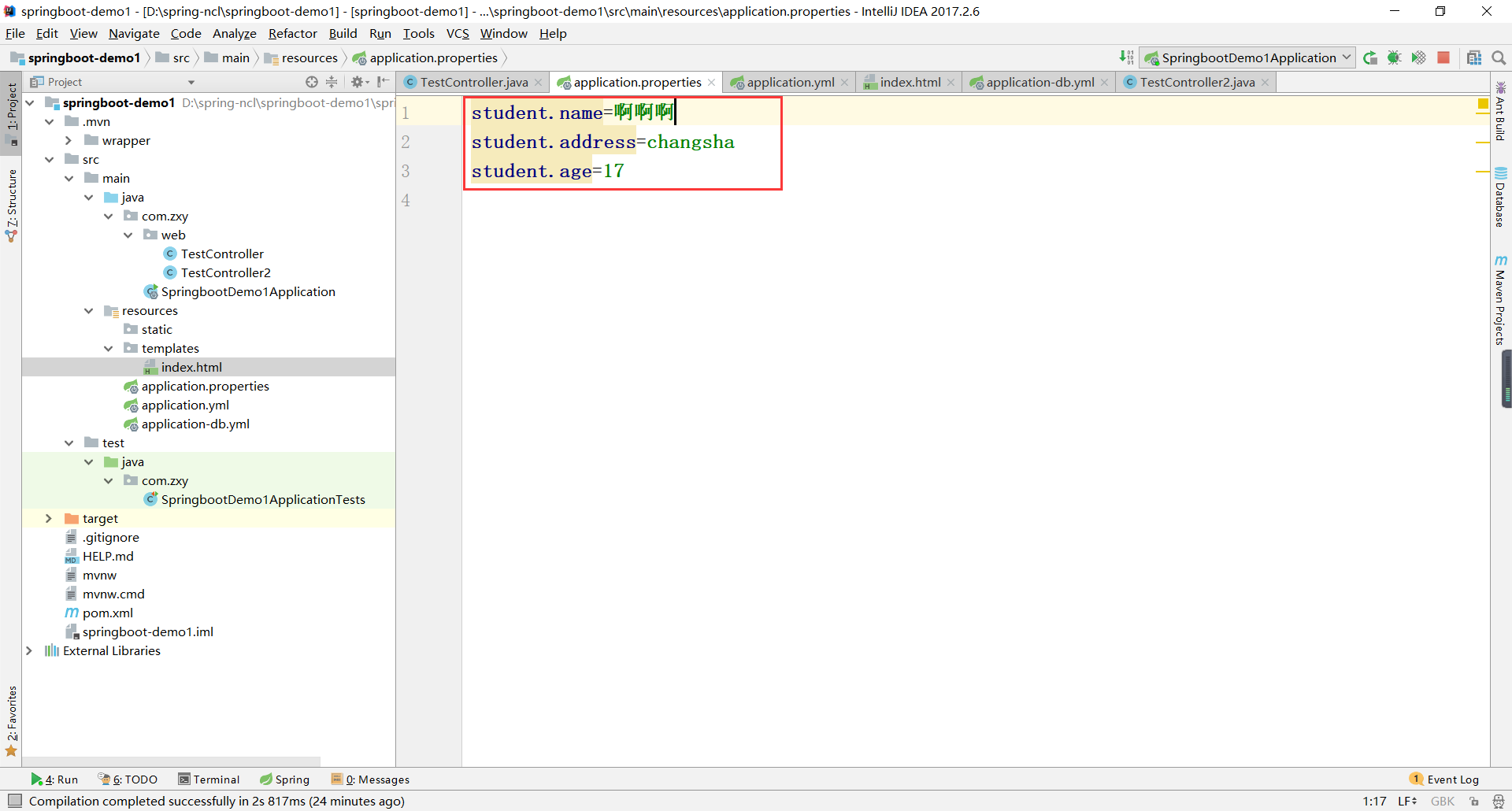Open the File menu
Viewport: 1512px width, 811px height.
point(15,33)
